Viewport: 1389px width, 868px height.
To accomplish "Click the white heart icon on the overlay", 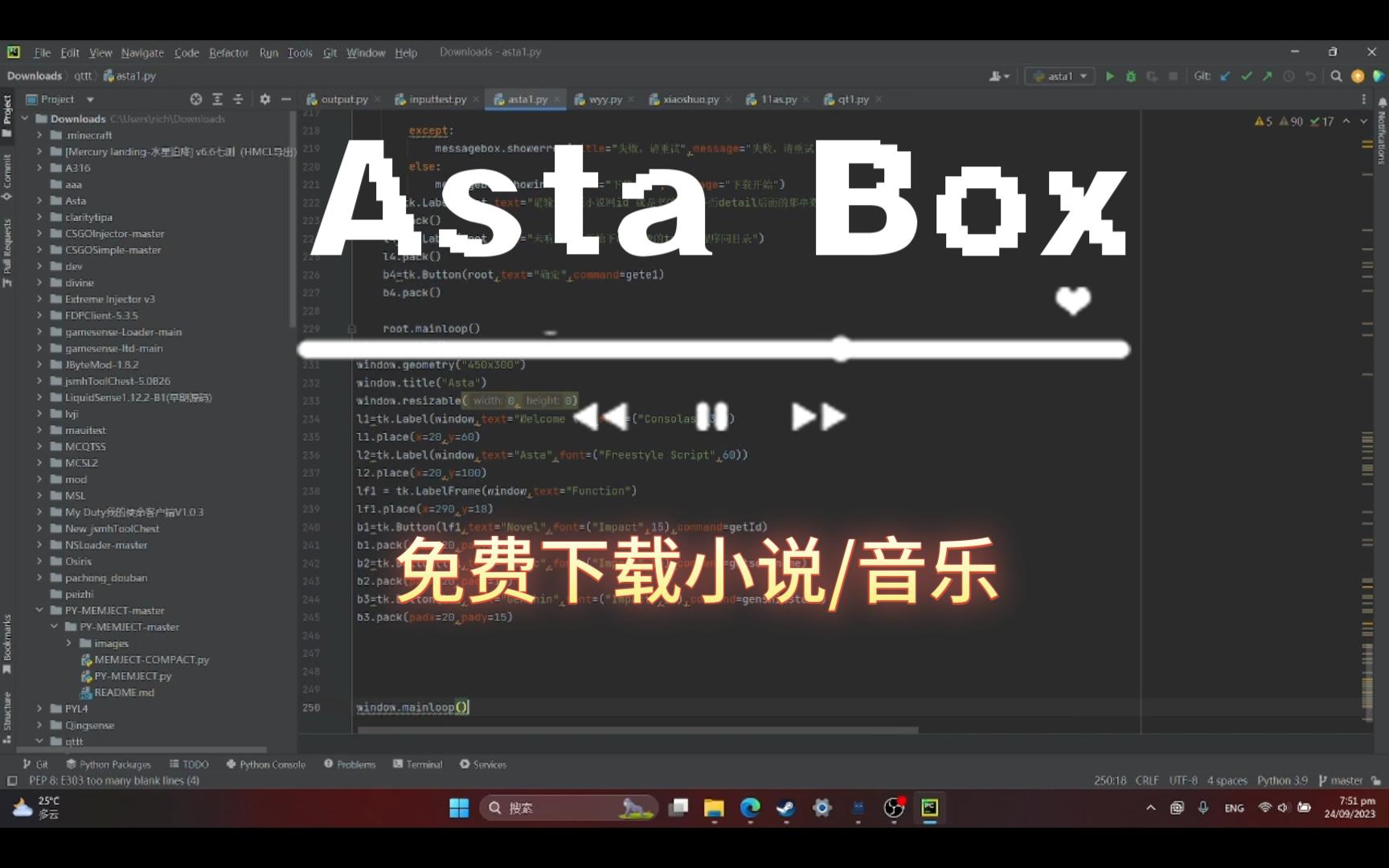I will [1073, 301].
